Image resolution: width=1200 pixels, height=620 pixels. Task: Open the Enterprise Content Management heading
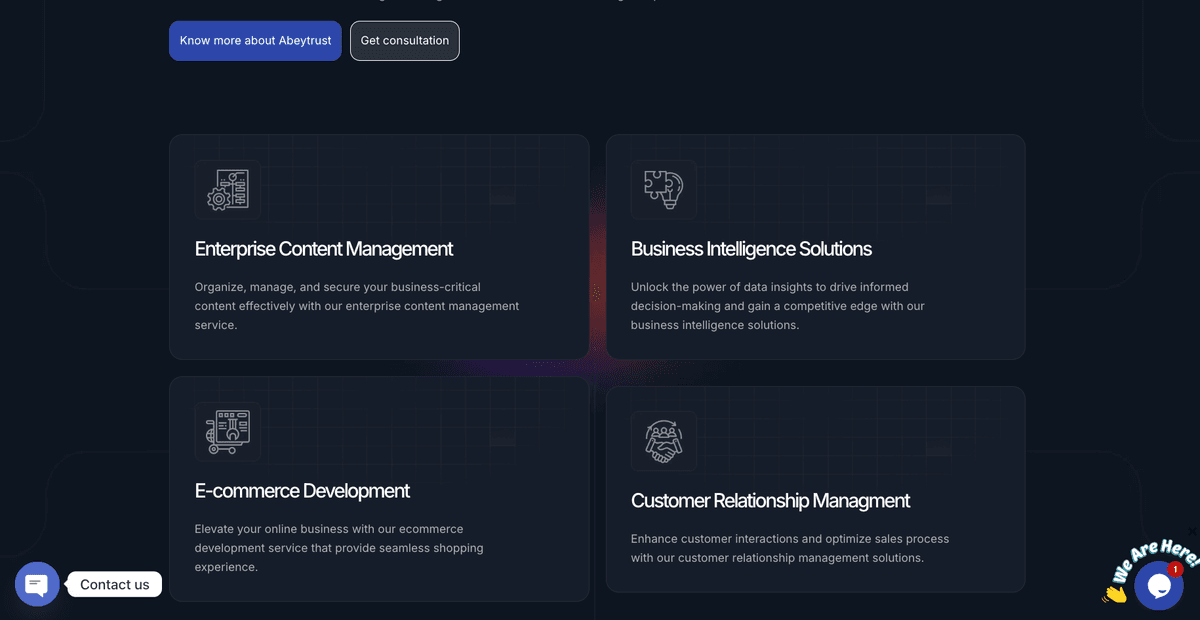click(324, 249)
